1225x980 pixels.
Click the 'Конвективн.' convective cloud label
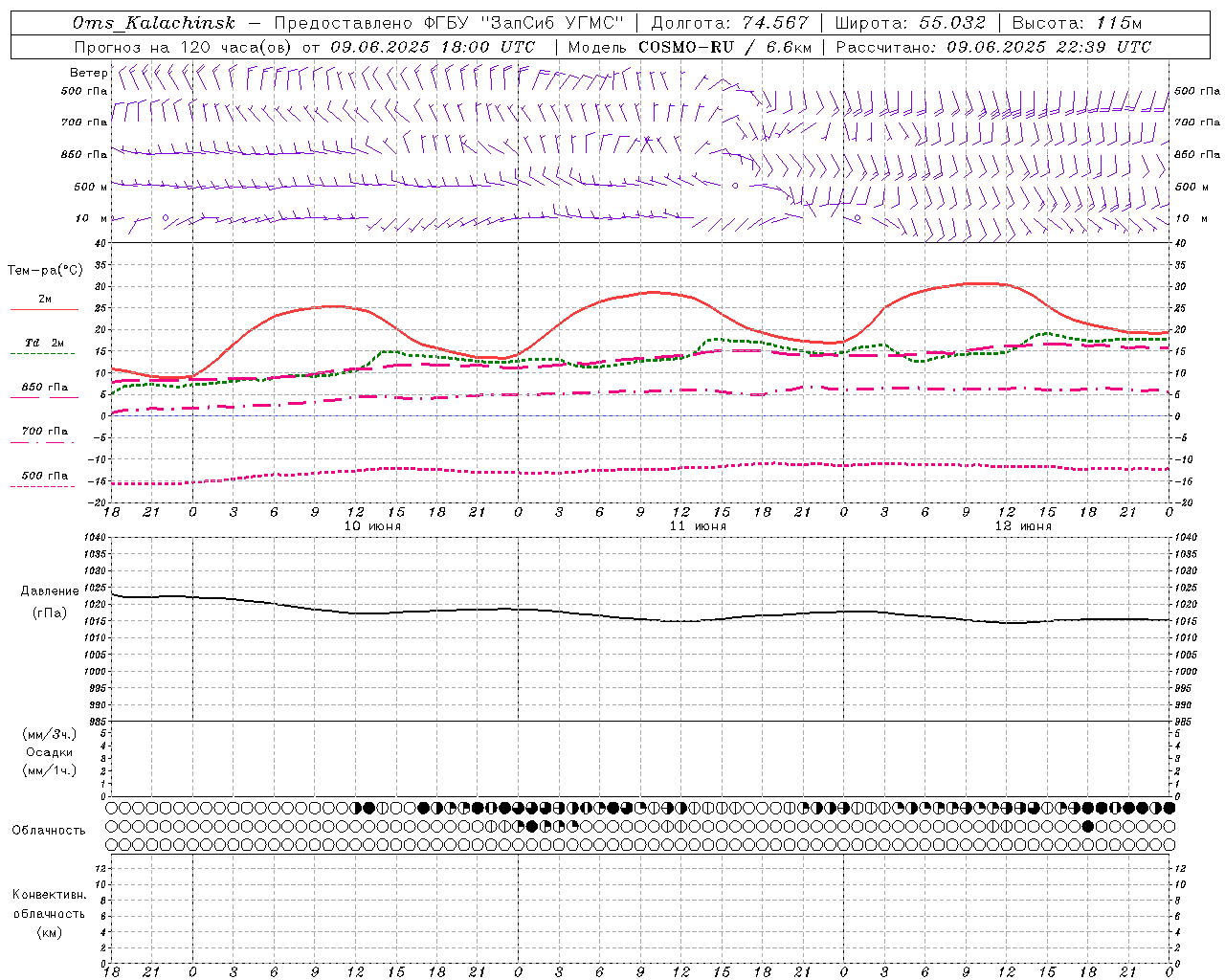50,895
